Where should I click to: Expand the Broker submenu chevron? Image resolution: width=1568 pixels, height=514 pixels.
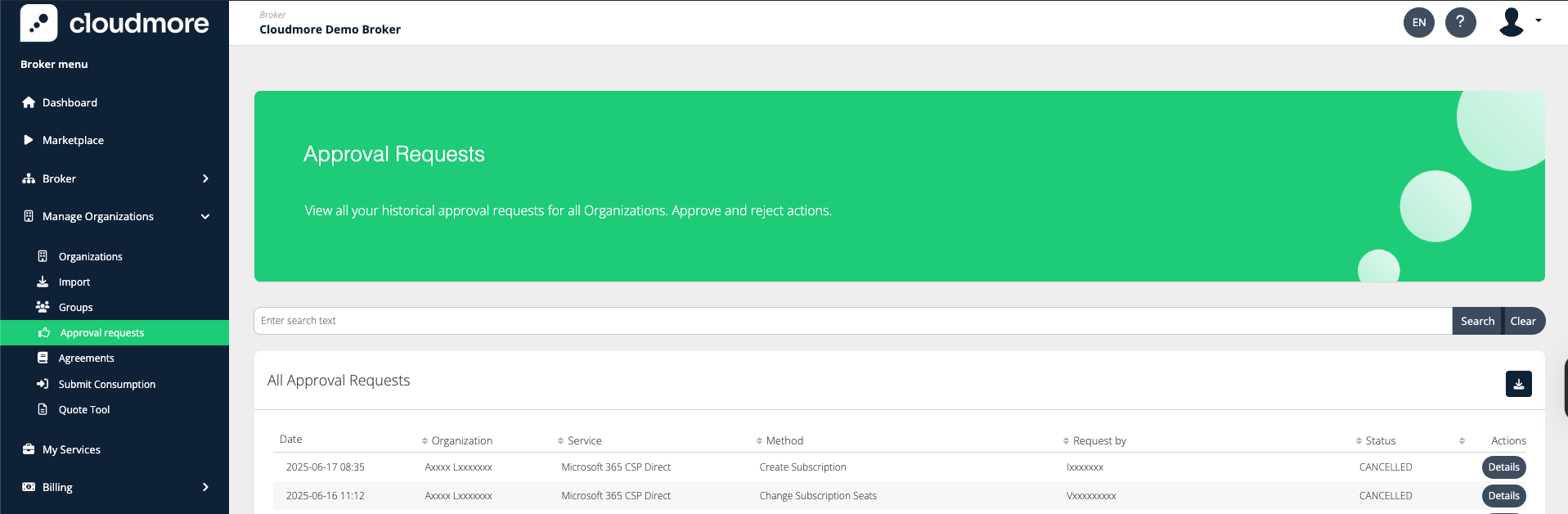point(205,178)
